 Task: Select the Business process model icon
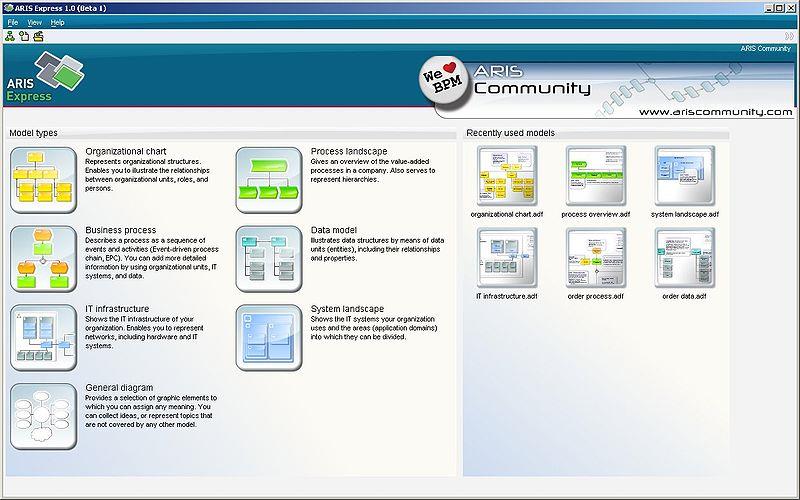tap(43, 259)
